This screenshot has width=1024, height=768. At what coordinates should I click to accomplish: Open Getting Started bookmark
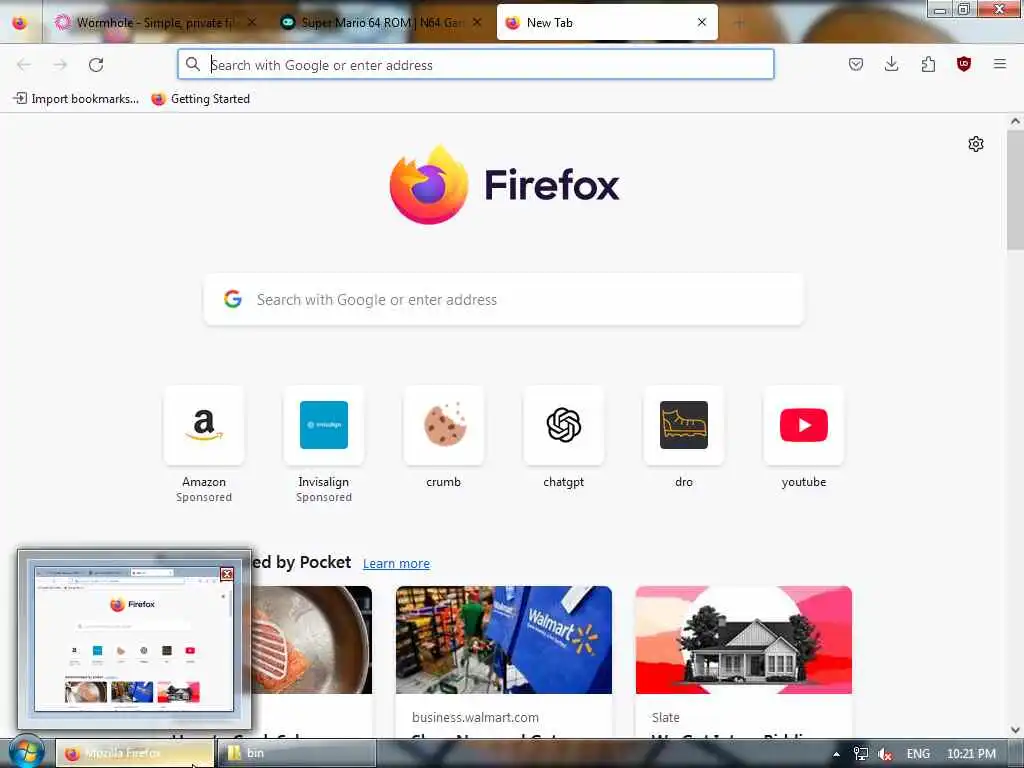coord(200,99)
